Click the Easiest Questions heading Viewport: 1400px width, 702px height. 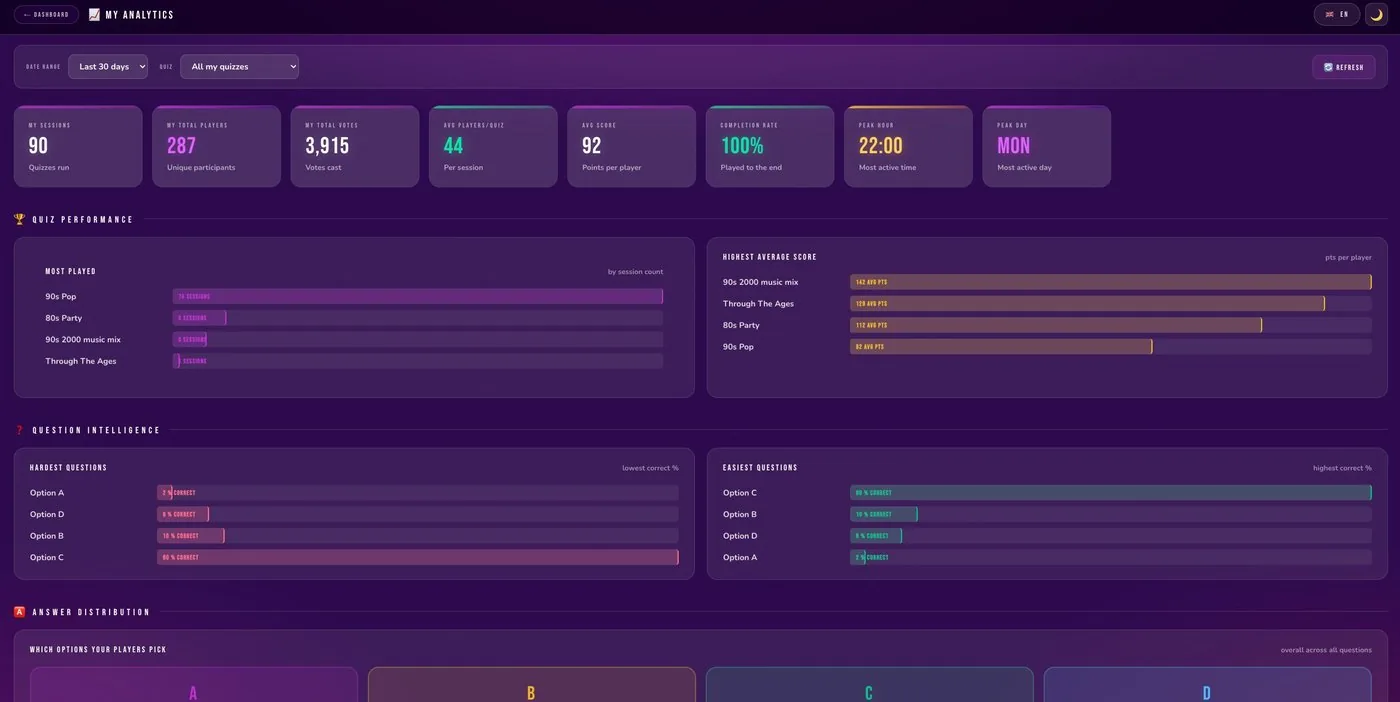(x=761, y=468)
